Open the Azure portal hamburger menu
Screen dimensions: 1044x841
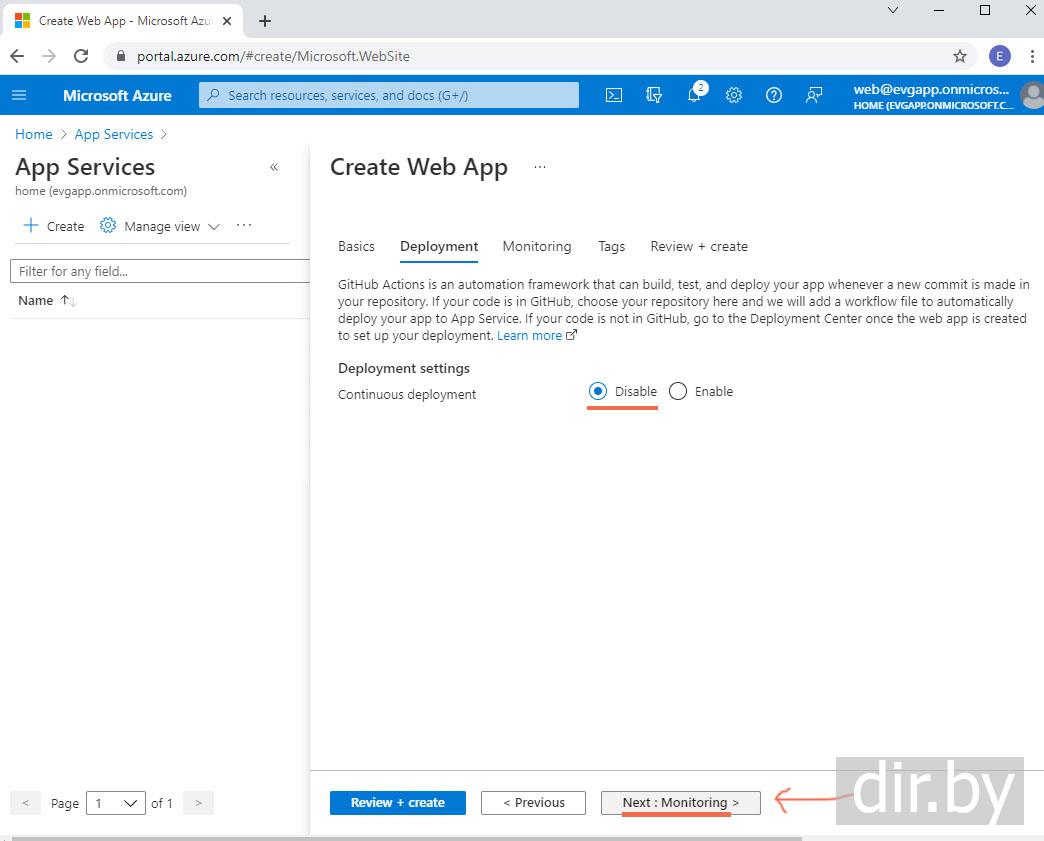pos(19,95)
